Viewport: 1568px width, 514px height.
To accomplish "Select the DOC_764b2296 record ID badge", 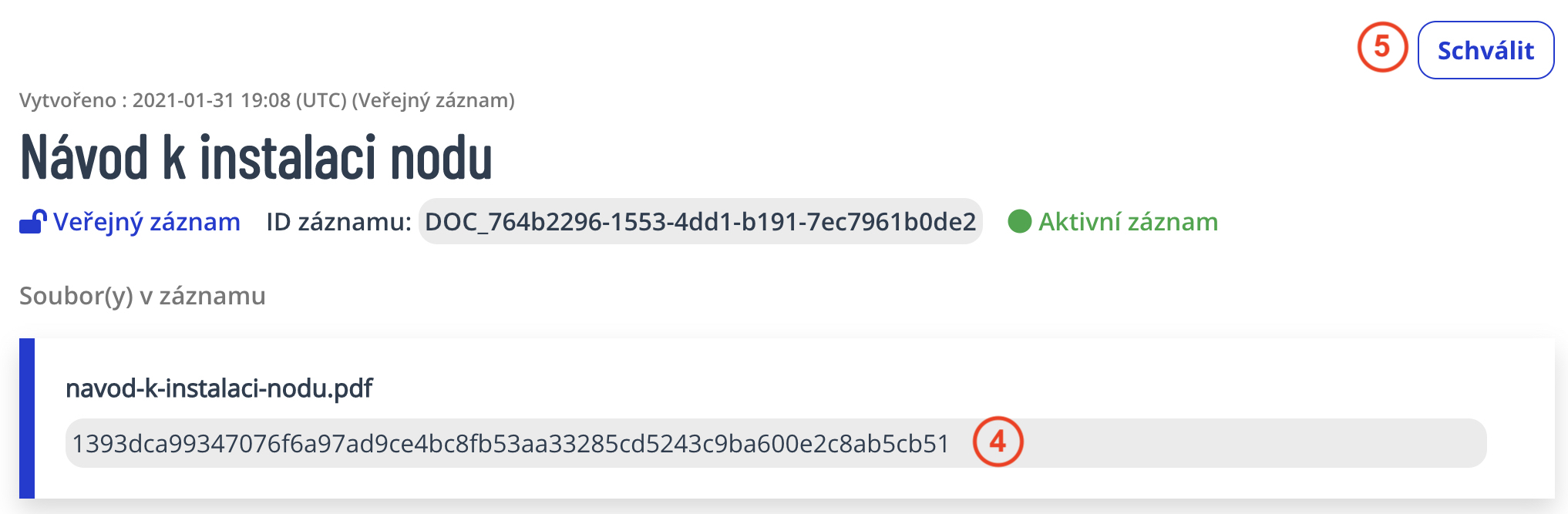I will coord(700,222).
